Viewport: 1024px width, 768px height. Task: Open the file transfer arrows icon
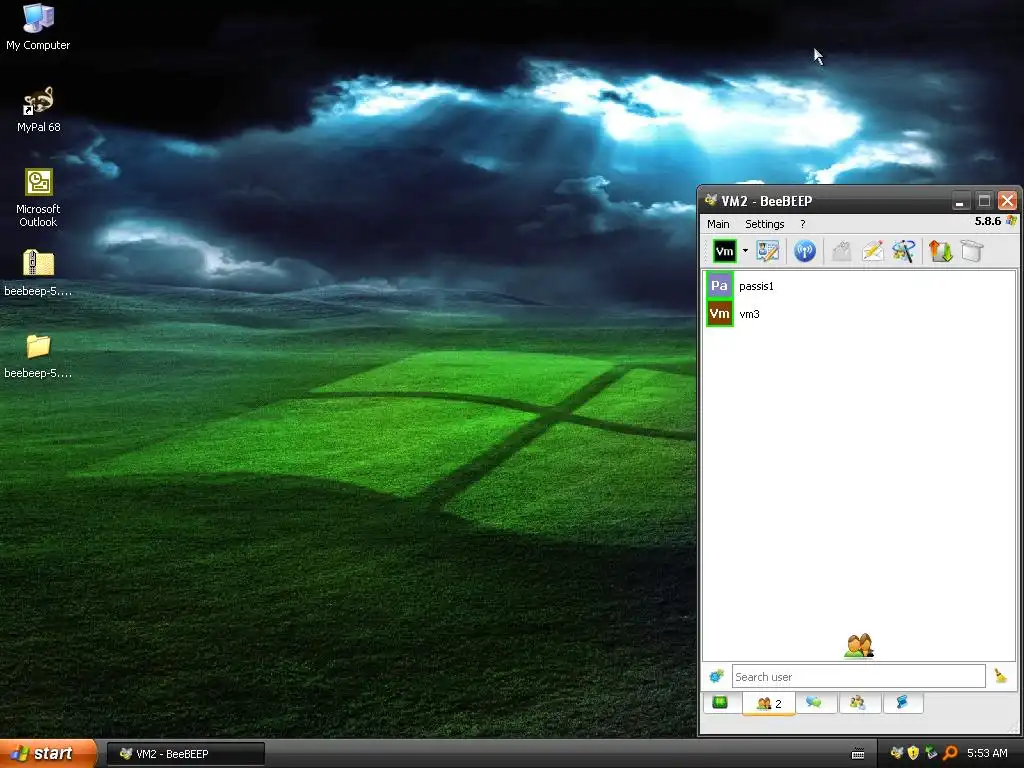point(941,251)
